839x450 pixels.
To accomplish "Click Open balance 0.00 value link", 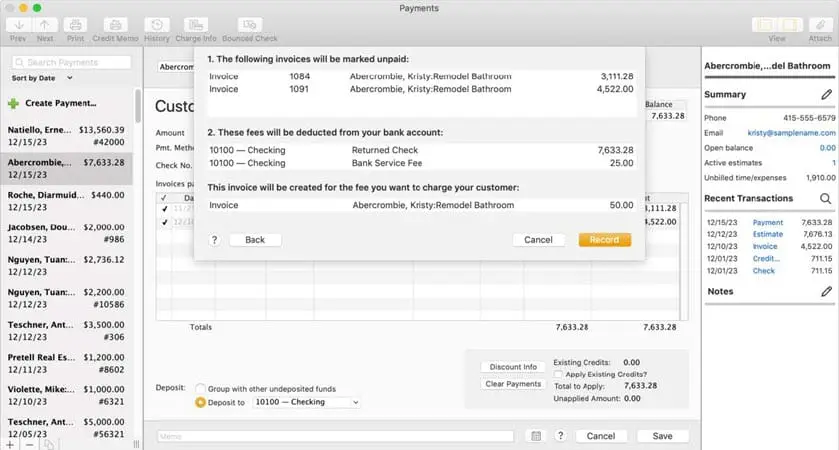I will 827,148.
